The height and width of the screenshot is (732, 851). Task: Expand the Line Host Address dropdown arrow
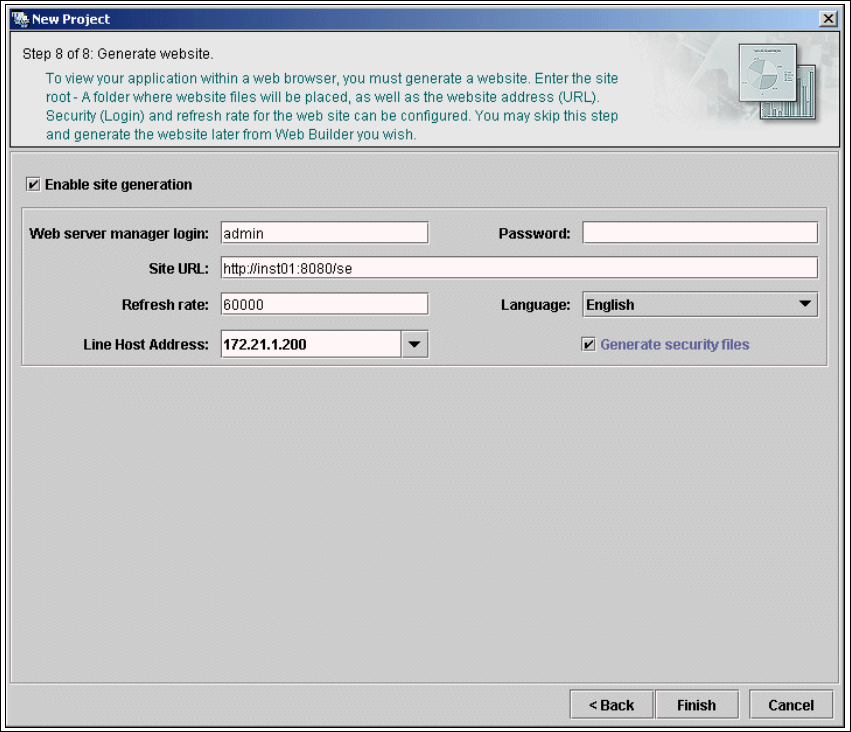pyautogui.click(x=415, y=344)
